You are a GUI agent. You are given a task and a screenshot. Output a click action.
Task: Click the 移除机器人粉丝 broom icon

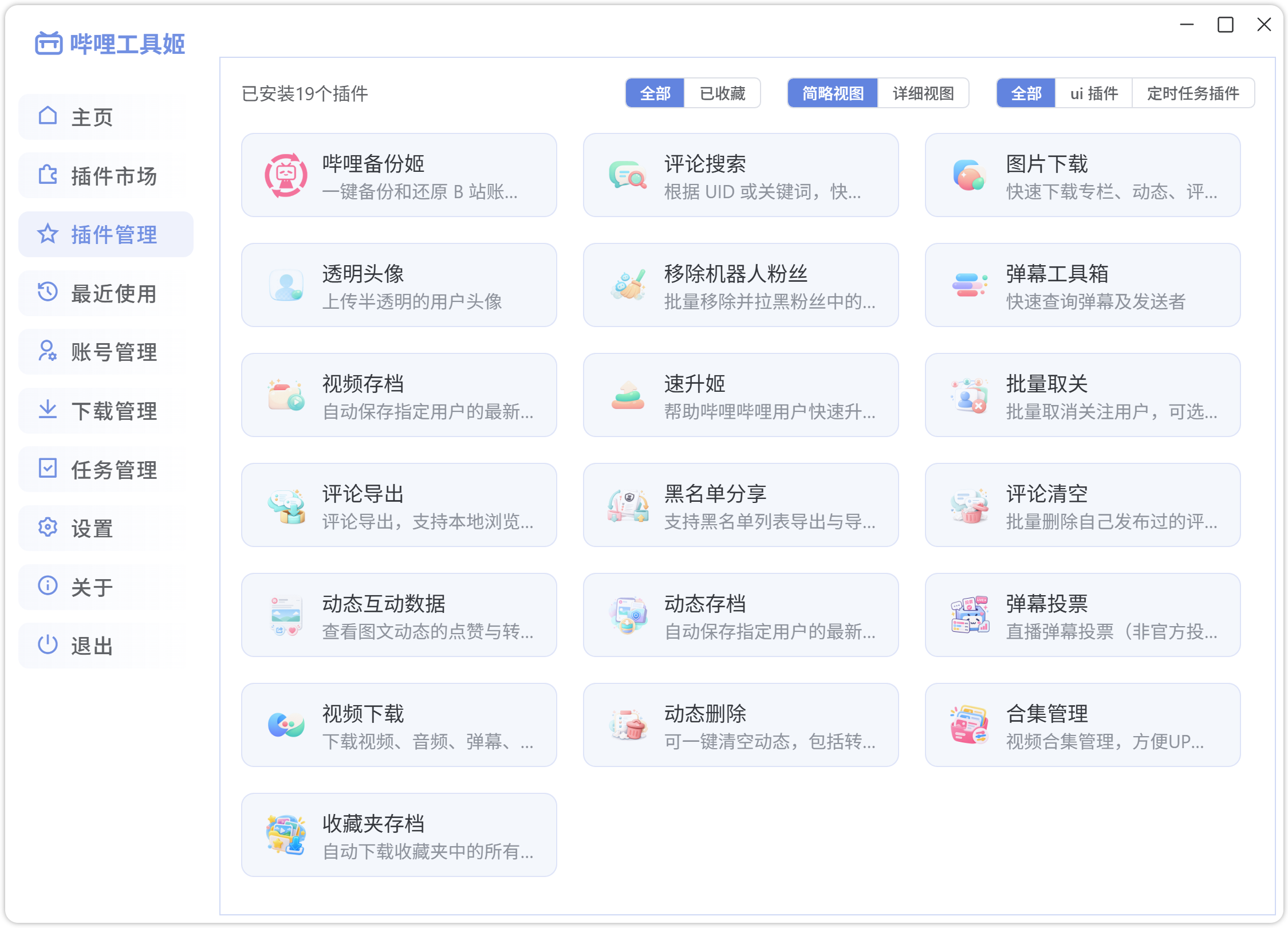(x=628, y=285)
